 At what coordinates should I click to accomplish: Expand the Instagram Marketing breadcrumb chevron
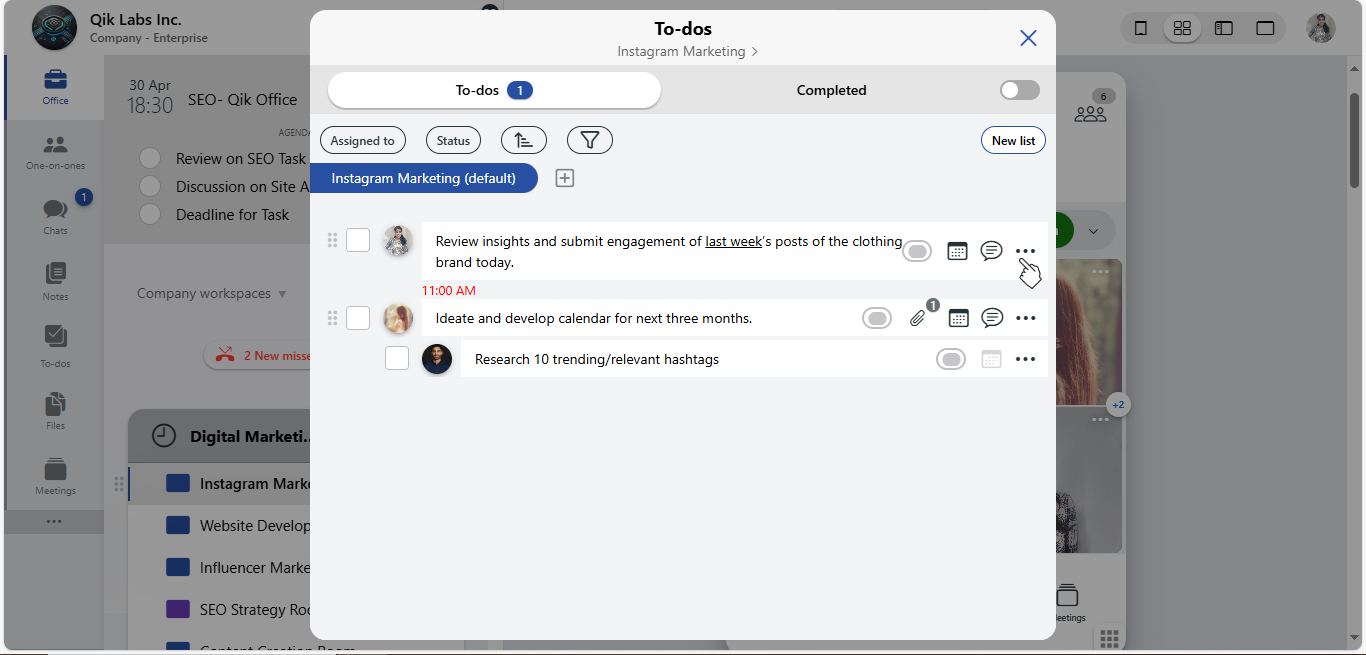coord(755,52)
